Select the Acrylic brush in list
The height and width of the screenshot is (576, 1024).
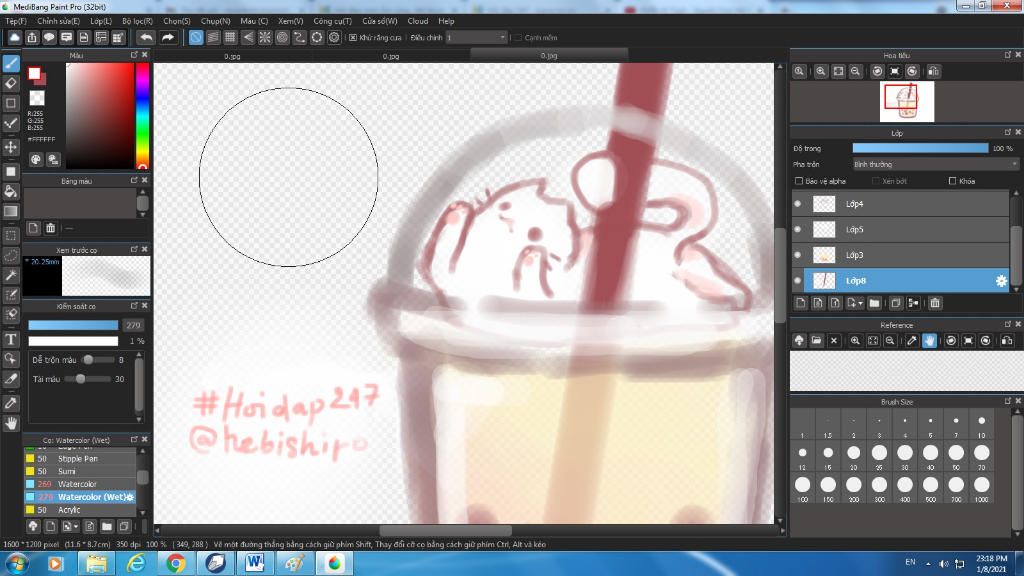(80, 510)
